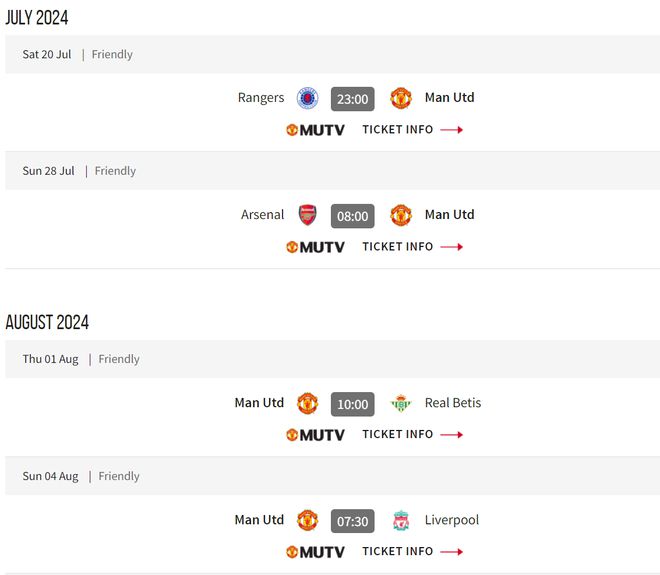Viewport: 660px width, 575px height.
Task: Click Man Utd crest in Arsenal fixture
Action: click(x=401, y=215)
